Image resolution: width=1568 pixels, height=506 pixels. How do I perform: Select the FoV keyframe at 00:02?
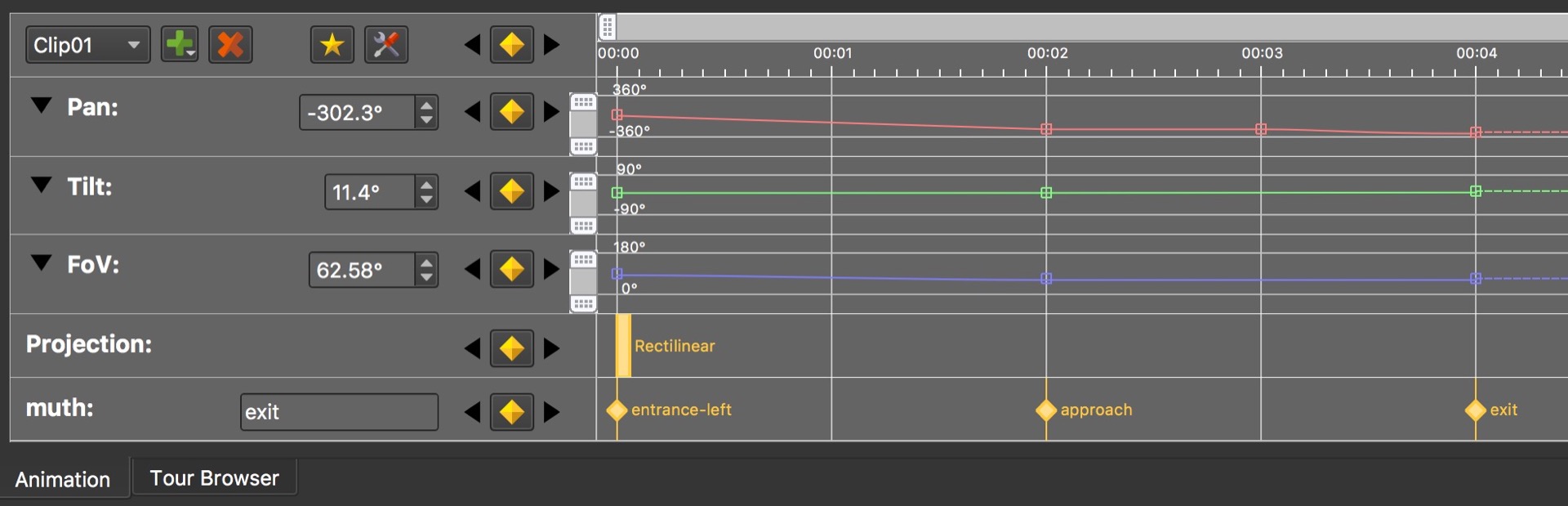click(x=1046, y=279)
